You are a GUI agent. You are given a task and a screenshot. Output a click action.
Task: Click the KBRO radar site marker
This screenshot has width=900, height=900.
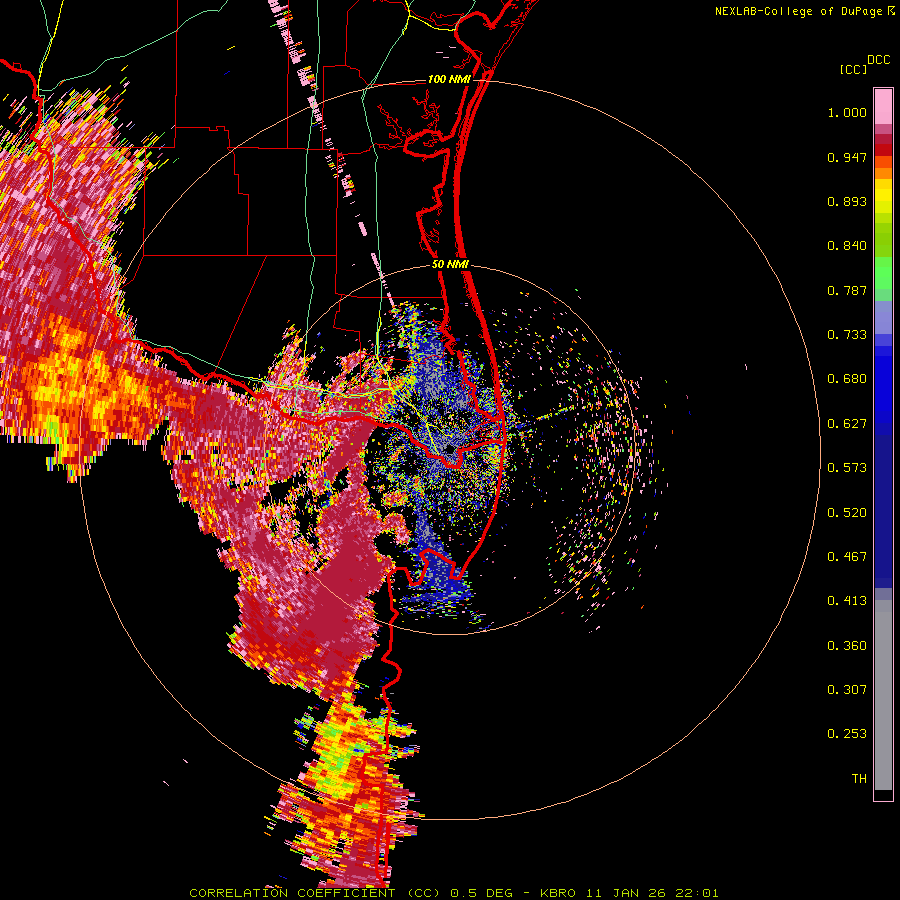[451, 449]
